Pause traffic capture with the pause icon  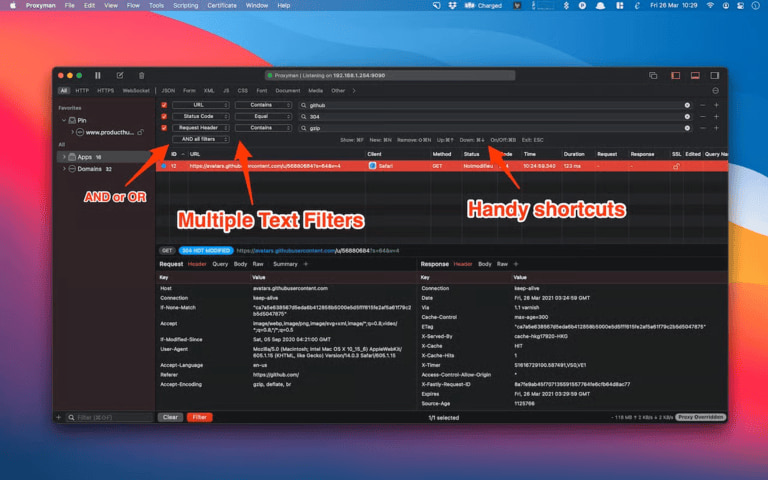pyautogui.click(x=97, y=75)
